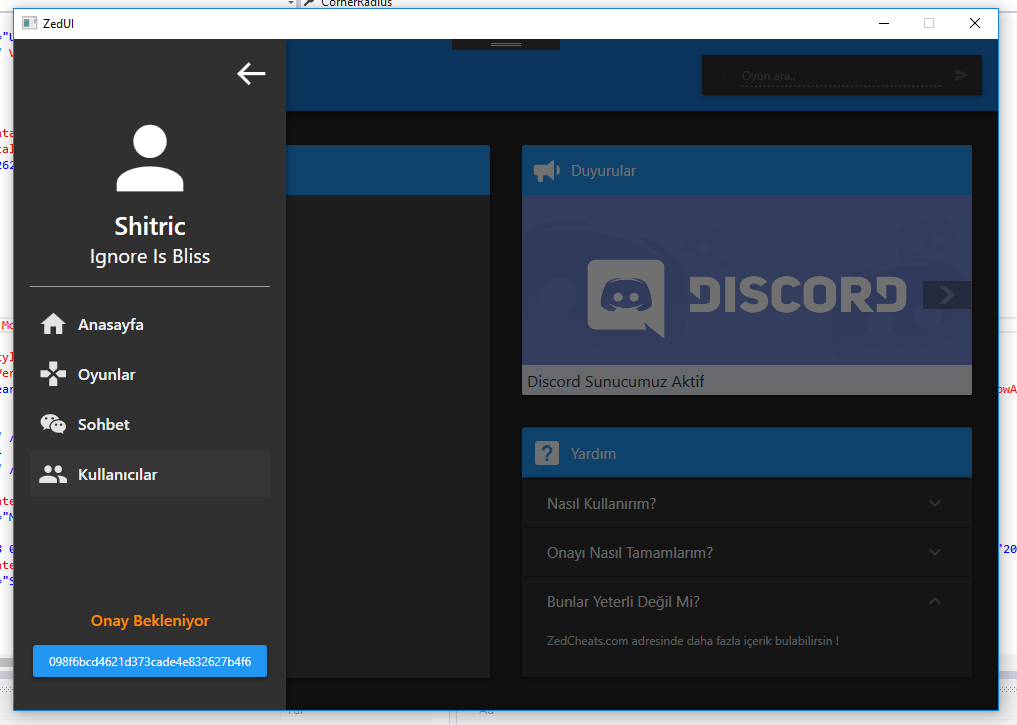Minimize the ZedUI window
This screenshot has height=725, width=1017.
(x=884, y=23)
